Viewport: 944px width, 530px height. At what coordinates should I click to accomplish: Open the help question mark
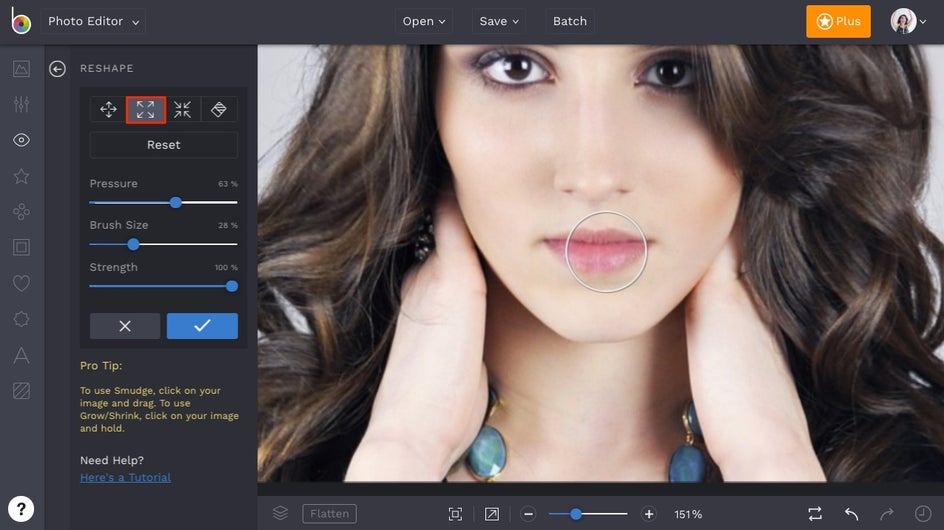21,508
